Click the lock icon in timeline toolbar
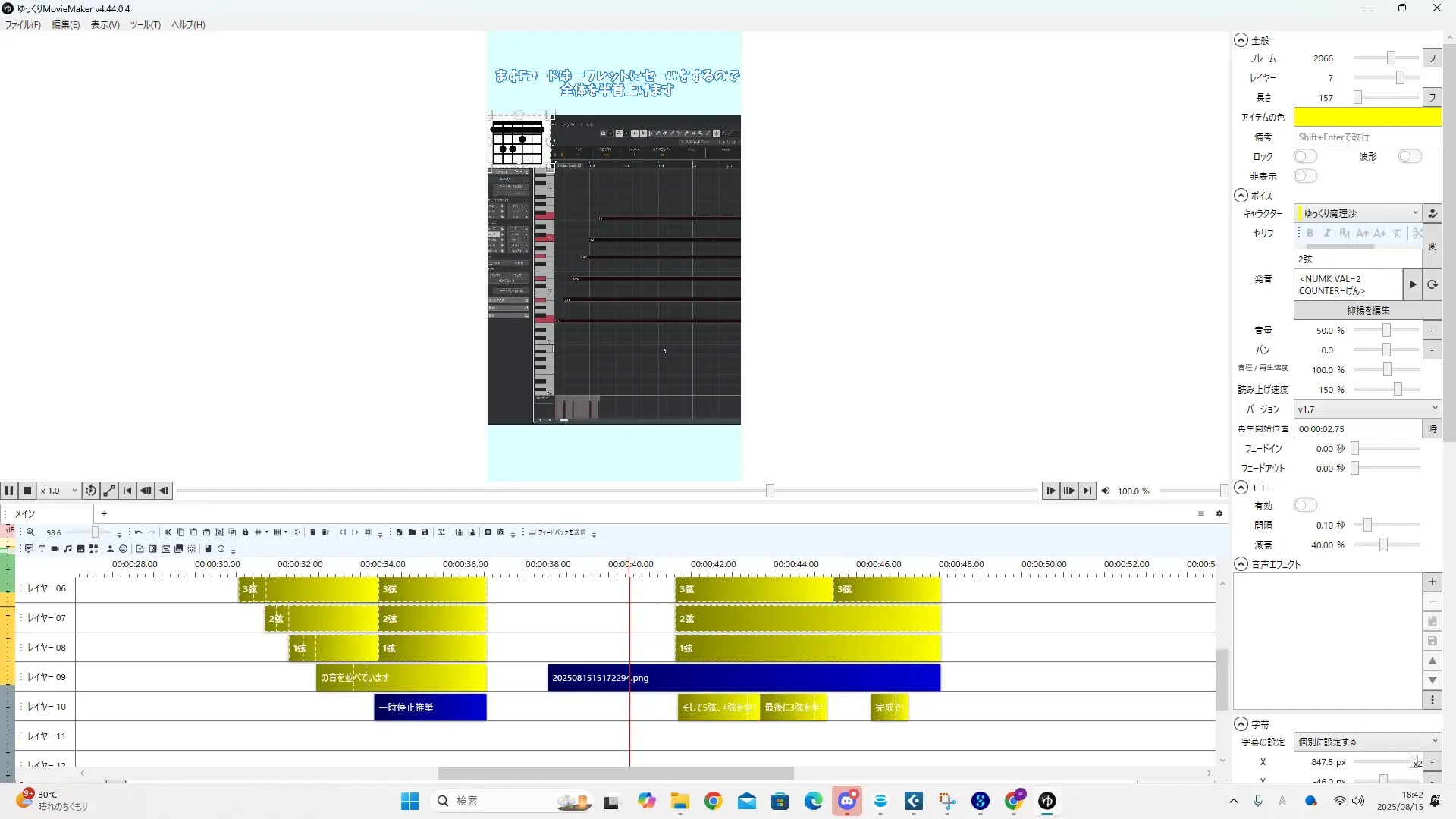 pos(245,532)
